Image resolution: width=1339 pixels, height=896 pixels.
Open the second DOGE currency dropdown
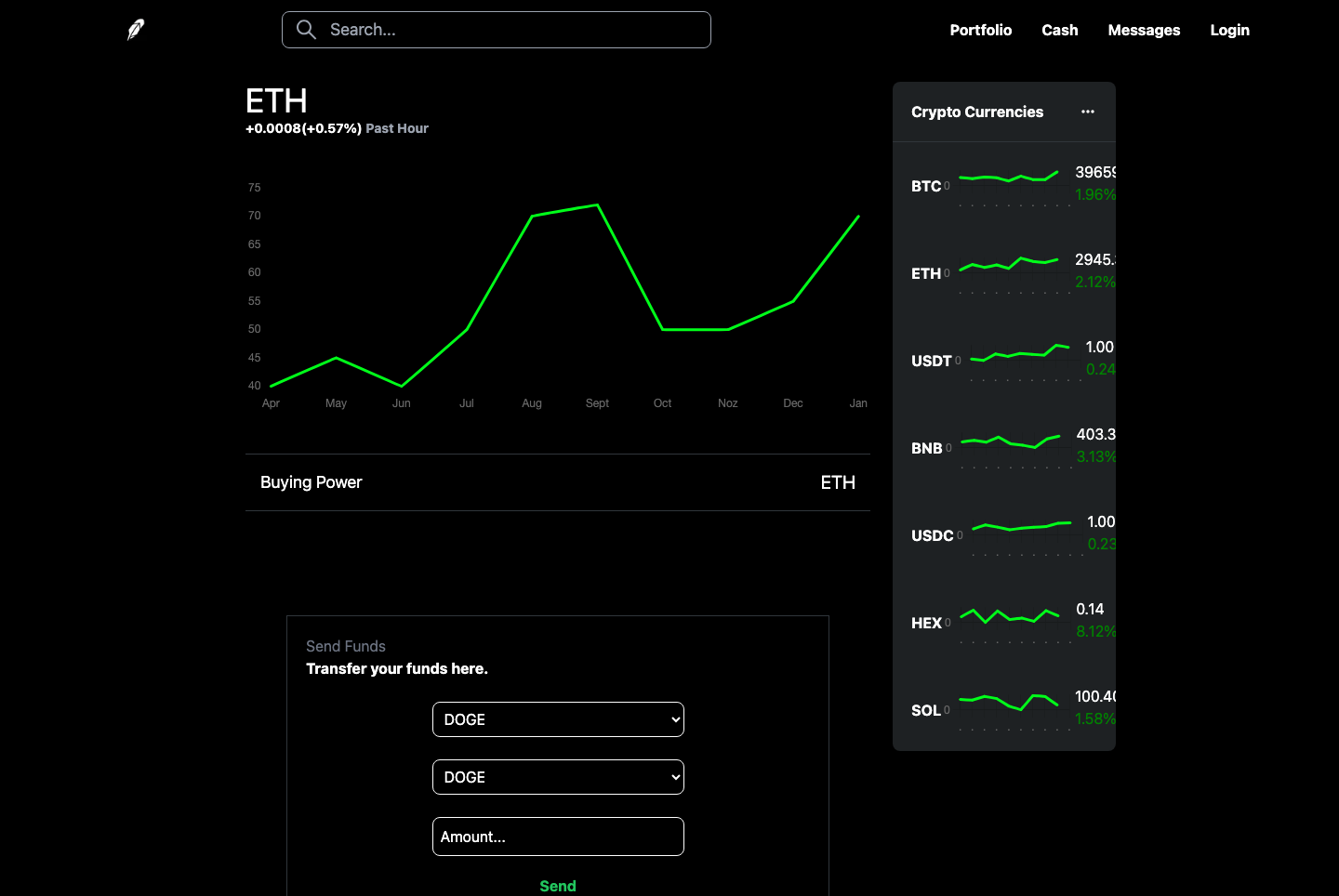tap(557, 776)
